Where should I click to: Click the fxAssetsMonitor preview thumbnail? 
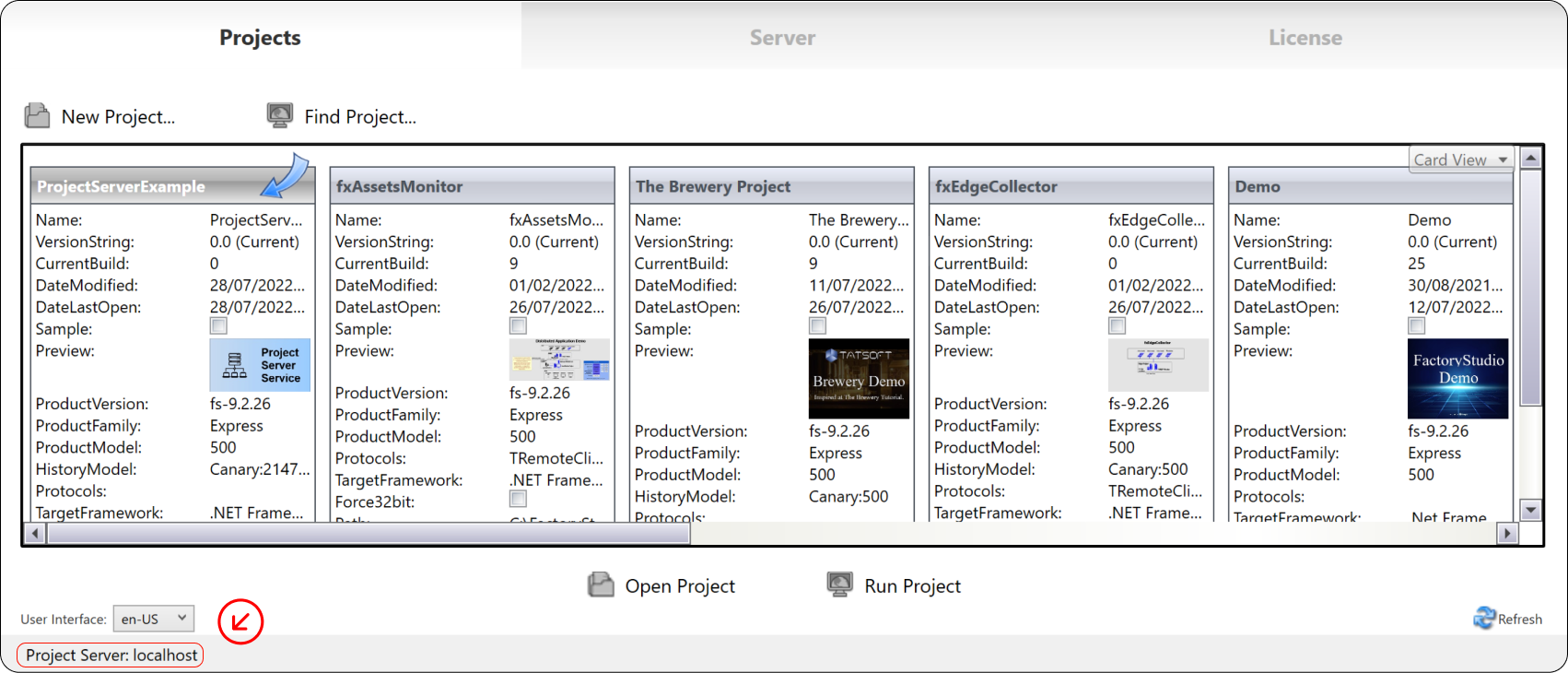559,360
